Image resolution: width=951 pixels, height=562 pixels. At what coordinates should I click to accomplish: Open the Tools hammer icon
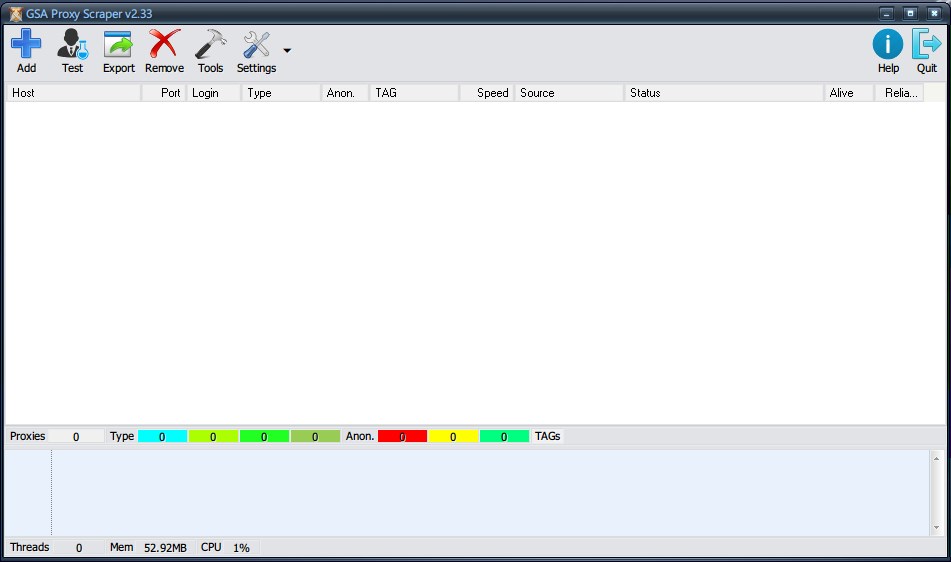(210, 45)
